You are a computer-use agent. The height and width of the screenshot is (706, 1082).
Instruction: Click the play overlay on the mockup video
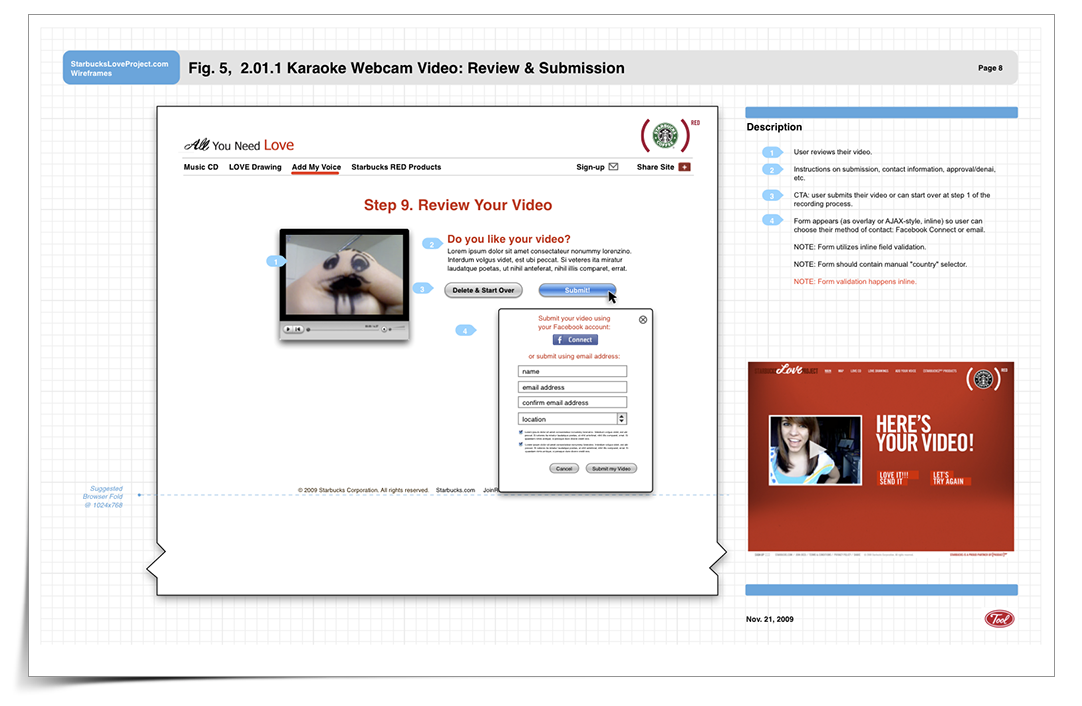tap(816, 450)
